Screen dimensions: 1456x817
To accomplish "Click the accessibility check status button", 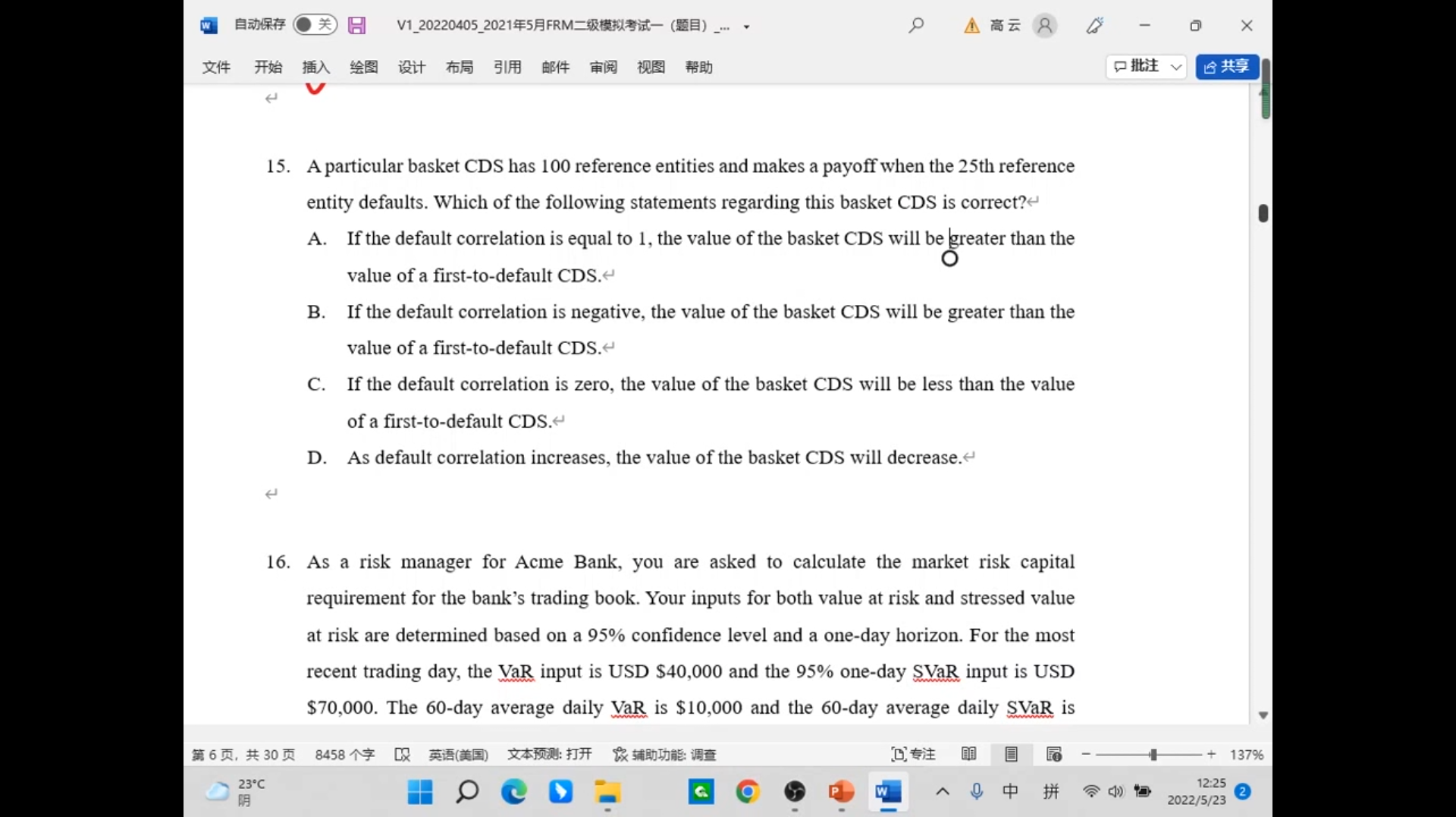I will click(x=664, y=754).
